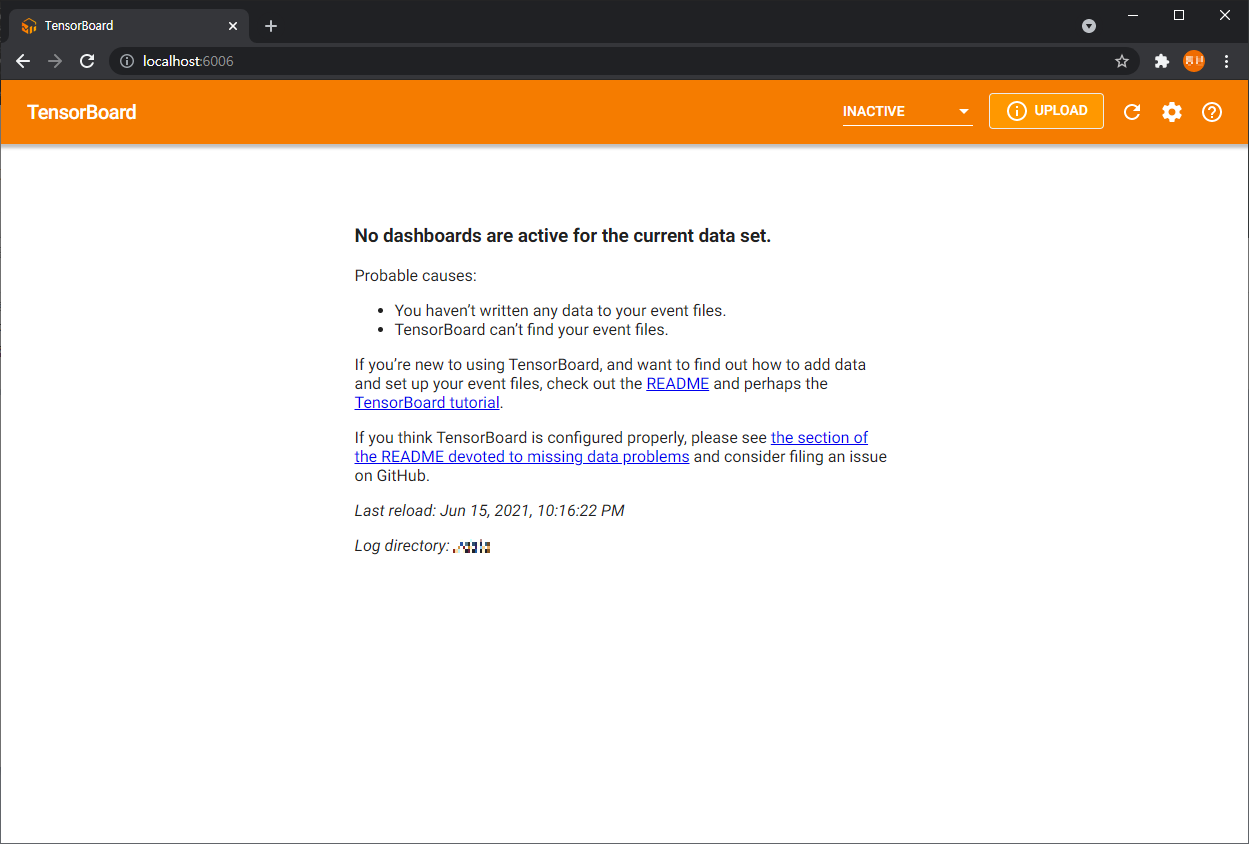Close the TensorBoard browser tab
This screenshot has width=1249, height=844.
coord(233,26)
